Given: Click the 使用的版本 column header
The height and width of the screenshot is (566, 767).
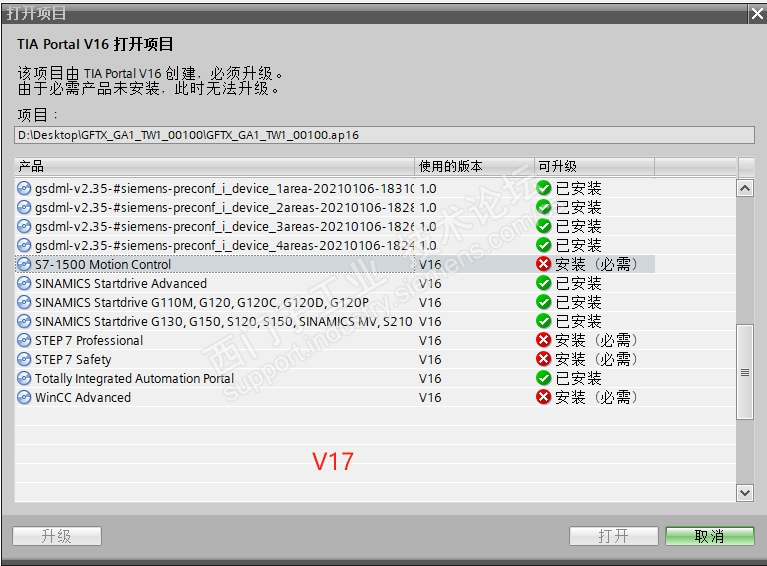Looking at the screenshot, I should 474,166.
